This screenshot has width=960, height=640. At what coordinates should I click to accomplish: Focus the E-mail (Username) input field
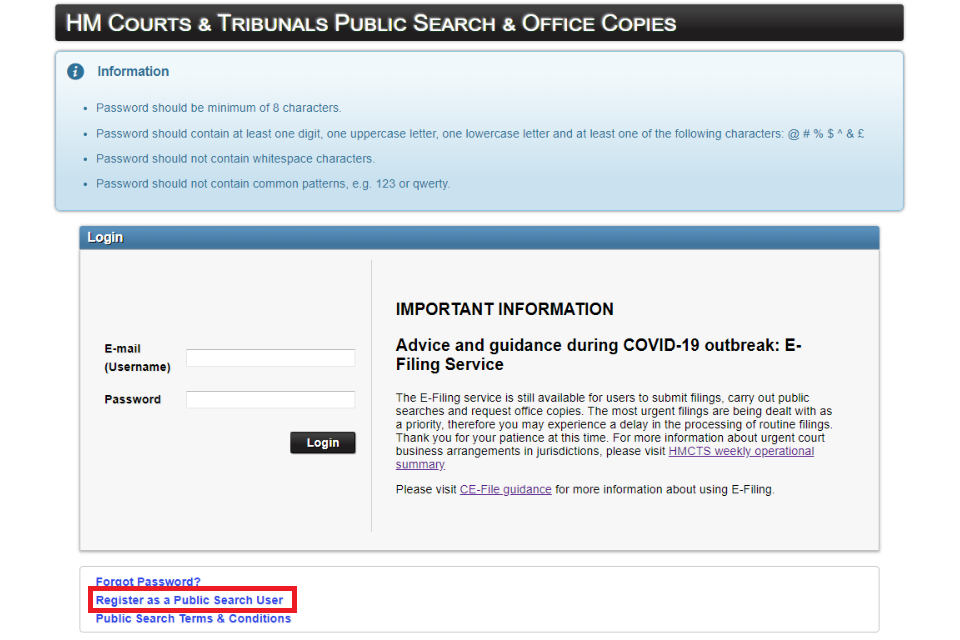tap(270, 358)
